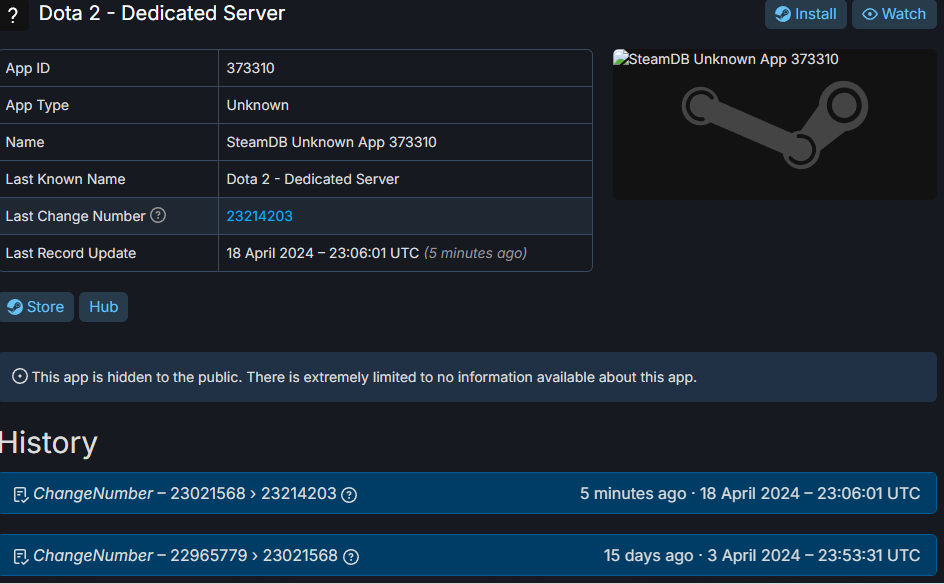Click page title Dota 2 - Dedicated Server
The image size is (944, 584).
162,13
